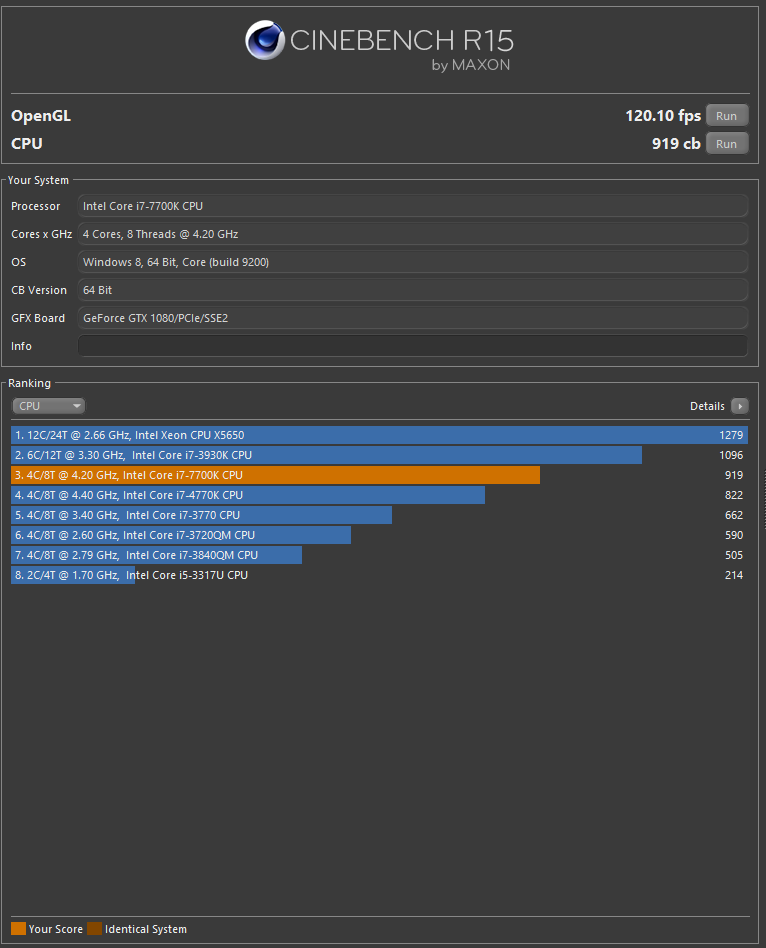Image resolution: width=766 pixels, height=948 pixels.
Task: Click the score 214 in ranking
Action: pos(734,574)
